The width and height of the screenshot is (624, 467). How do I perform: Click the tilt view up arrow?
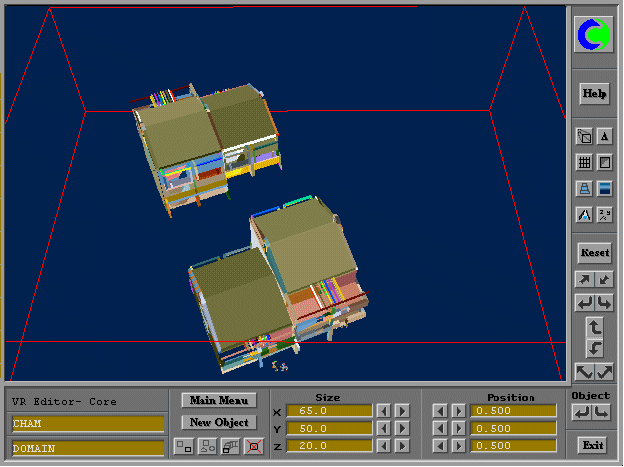point(595,327)
